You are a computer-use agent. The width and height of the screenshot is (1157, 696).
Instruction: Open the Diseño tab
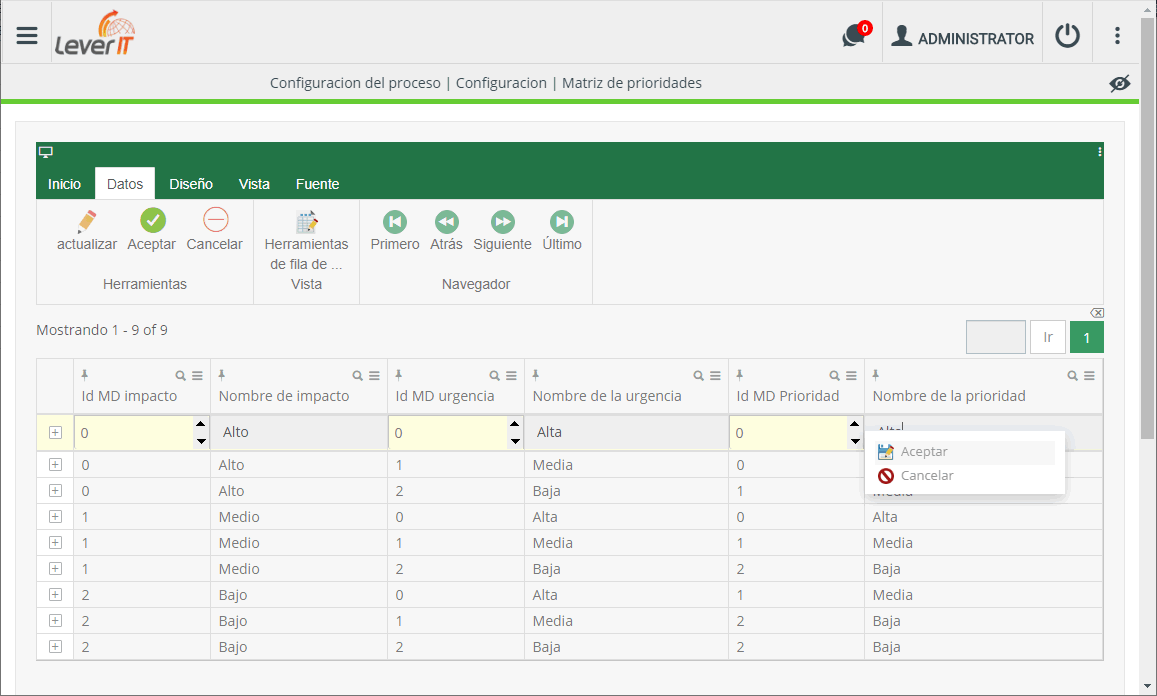click(191, 184)
